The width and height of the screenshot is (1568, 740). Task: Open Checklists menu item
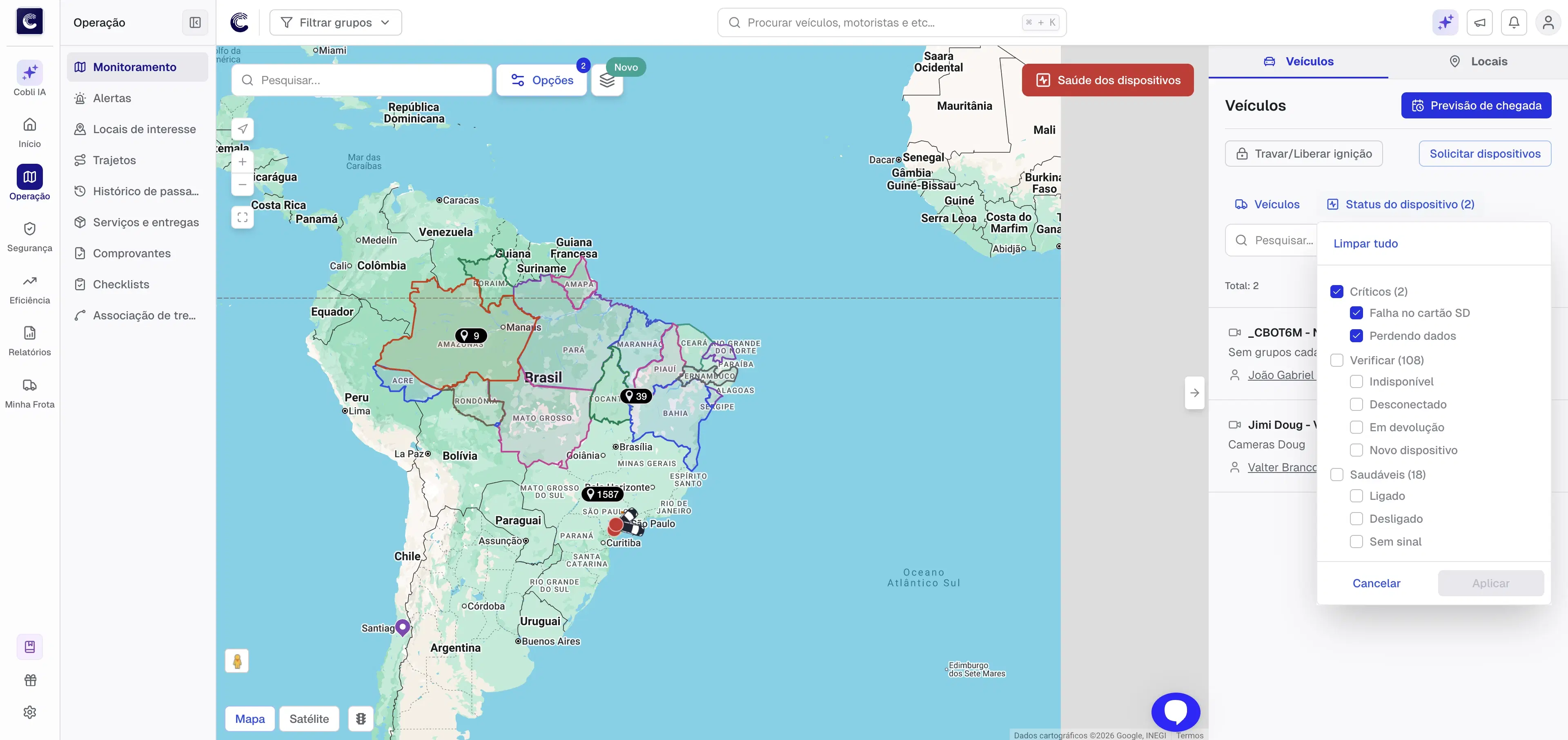(138, 284)
